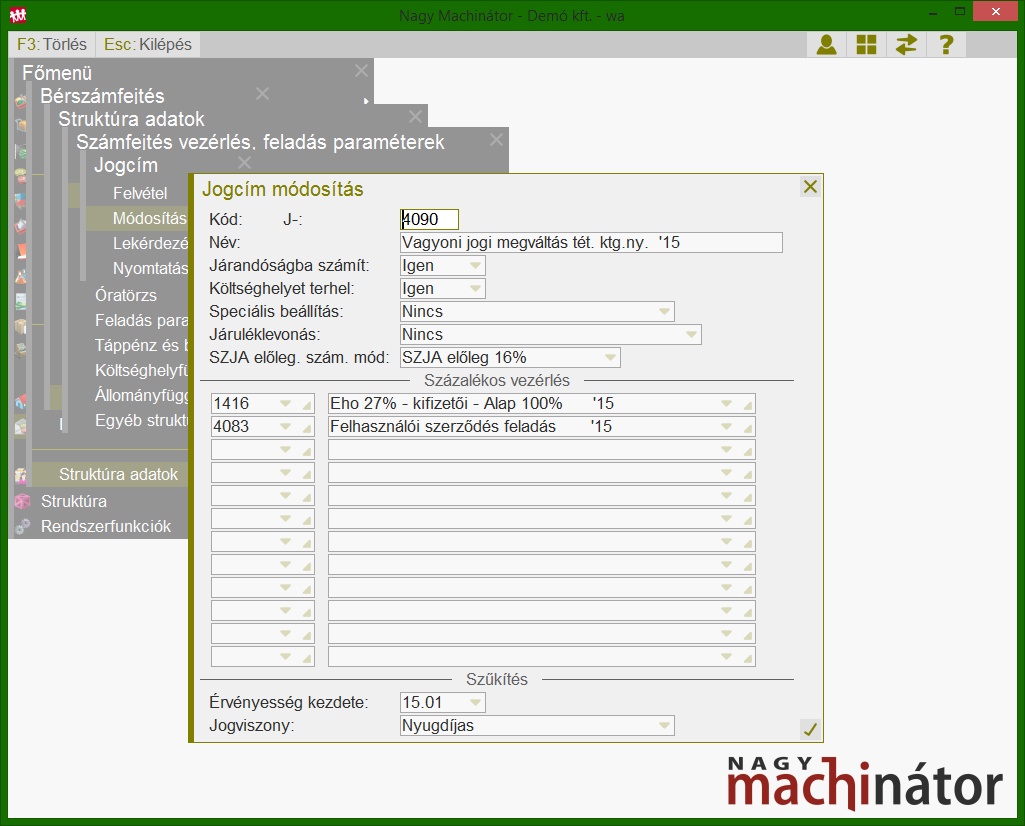Expand the Jogviszony dropdown showing Nyugdíjas
The height and width of the screenshot is (826, 1025).
click(x=664, y=726)
